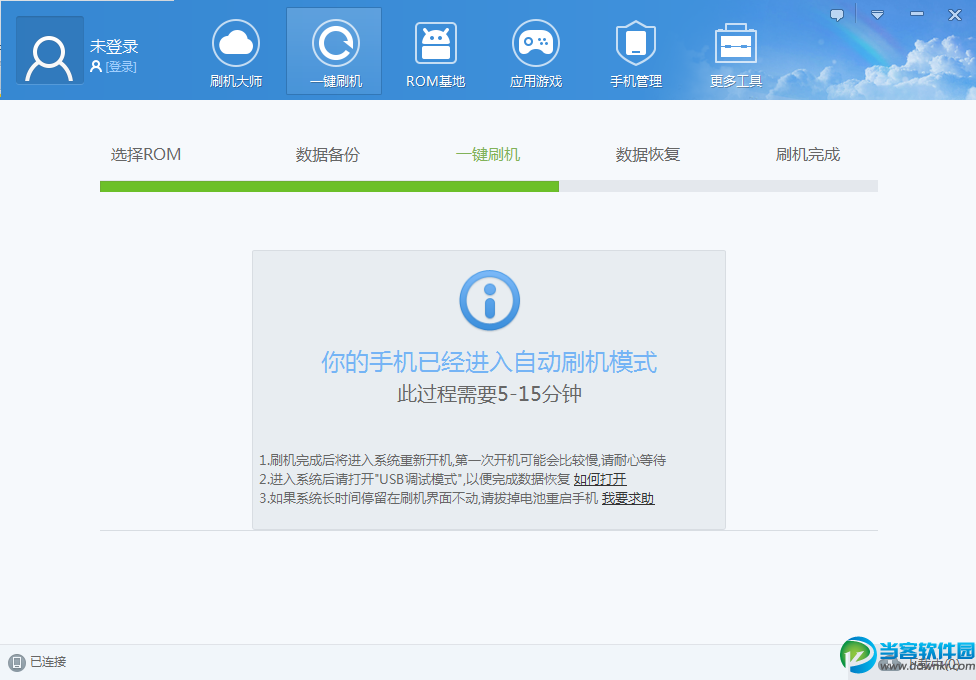Click the 已连接 phone status icon

(17, 662)
